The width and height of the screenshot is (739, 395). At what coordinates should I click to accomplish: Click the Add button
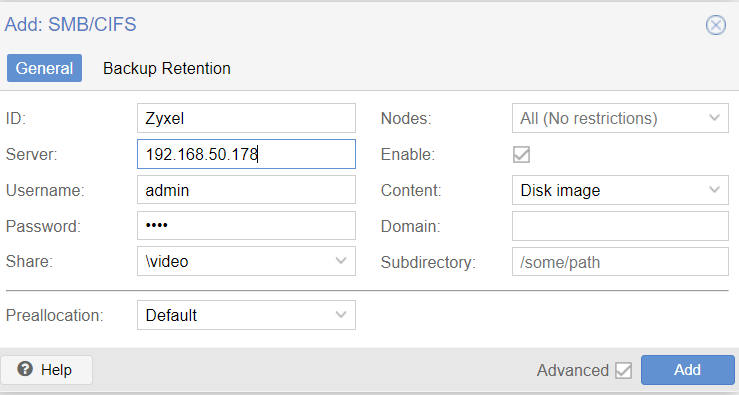point(687,370)
